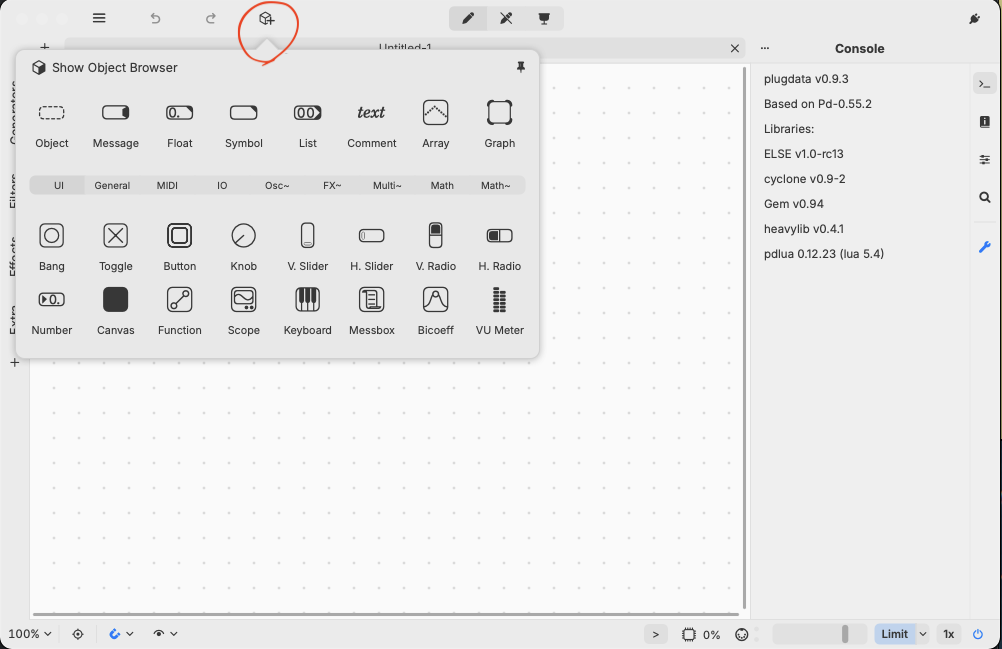Redo the last action

(x=210, y=18)
